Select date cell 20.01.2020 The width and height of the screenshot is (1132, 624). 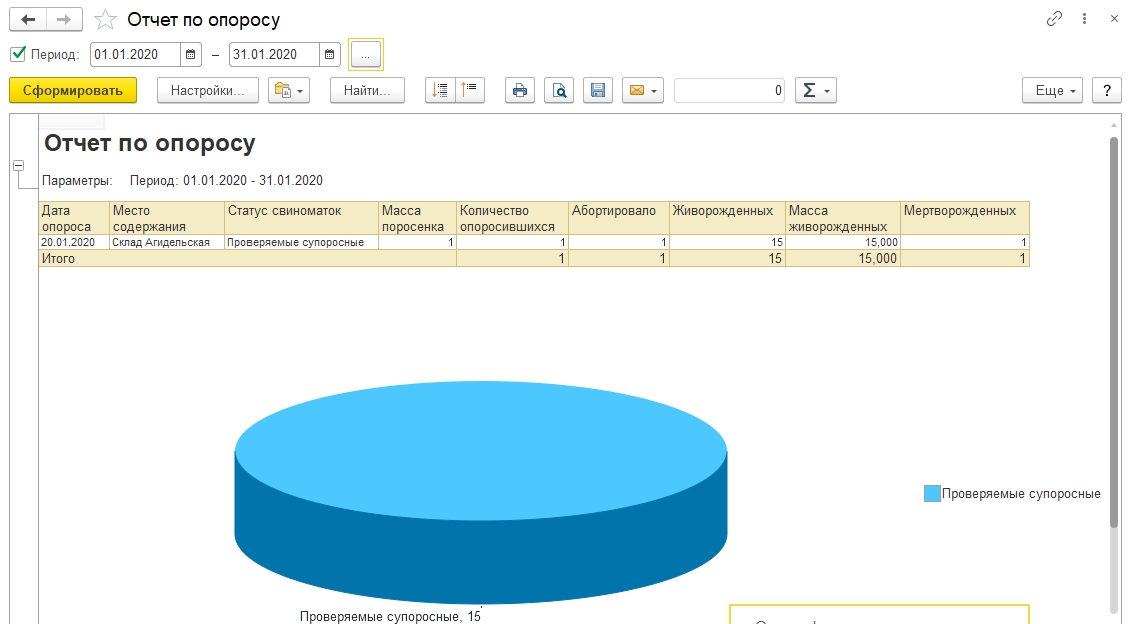[x=74, y=242]
